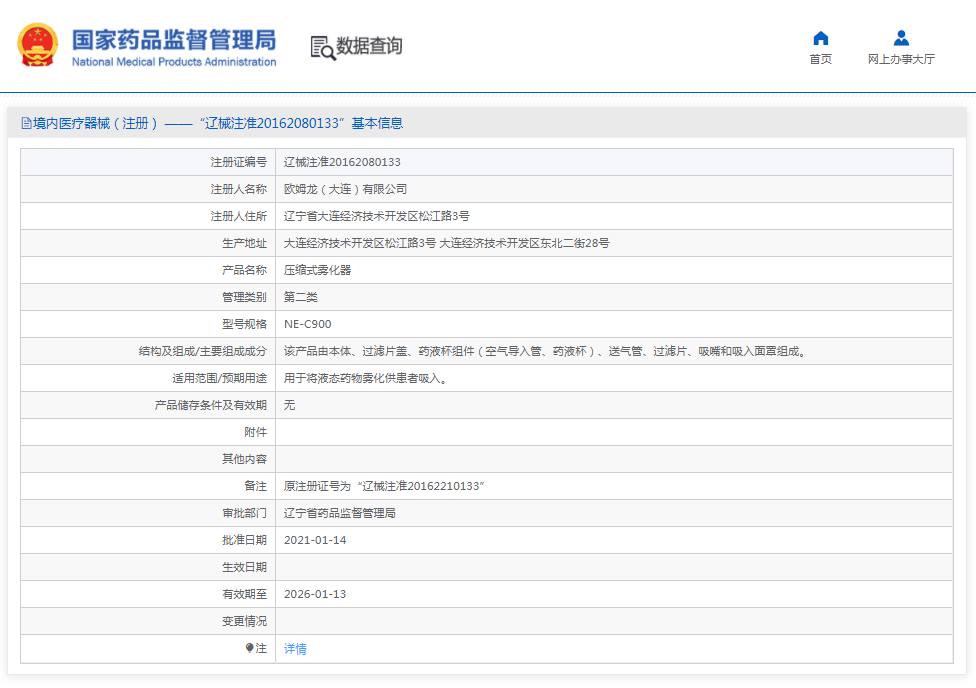Viewport: 976px width, 688px height.
Task: Click the 数据查询 magnifier document icon
Action: click(x=322, y=47)
